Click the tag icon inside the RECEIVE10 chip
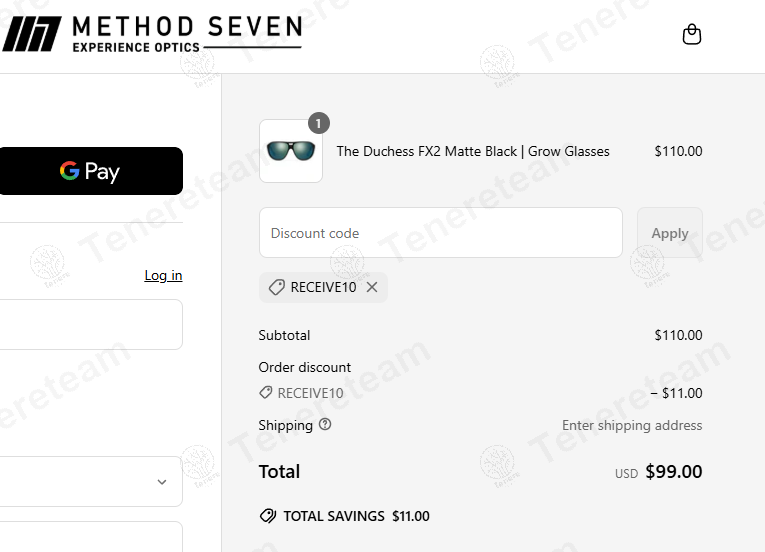The width and height of the screenshot is (765, 552). pos(276,287)
